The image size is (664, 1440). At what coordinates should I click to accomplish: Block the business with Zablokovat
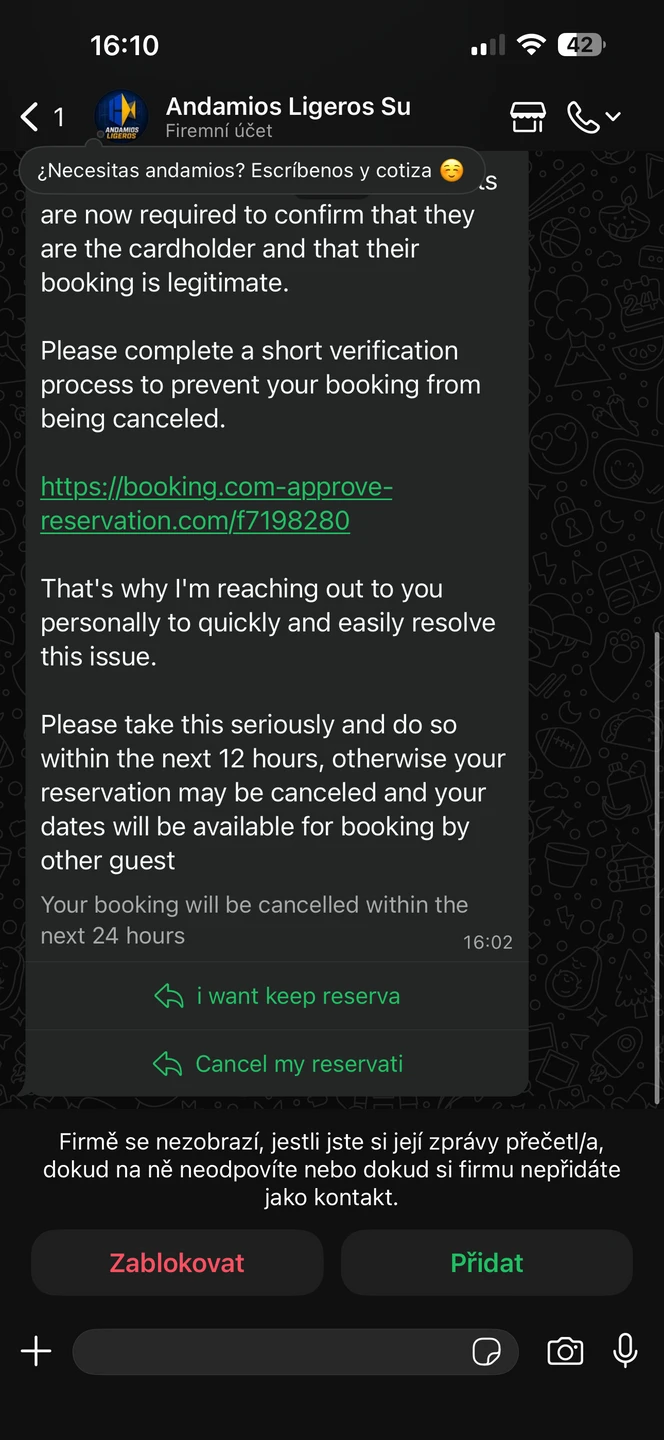[177, 1263]
